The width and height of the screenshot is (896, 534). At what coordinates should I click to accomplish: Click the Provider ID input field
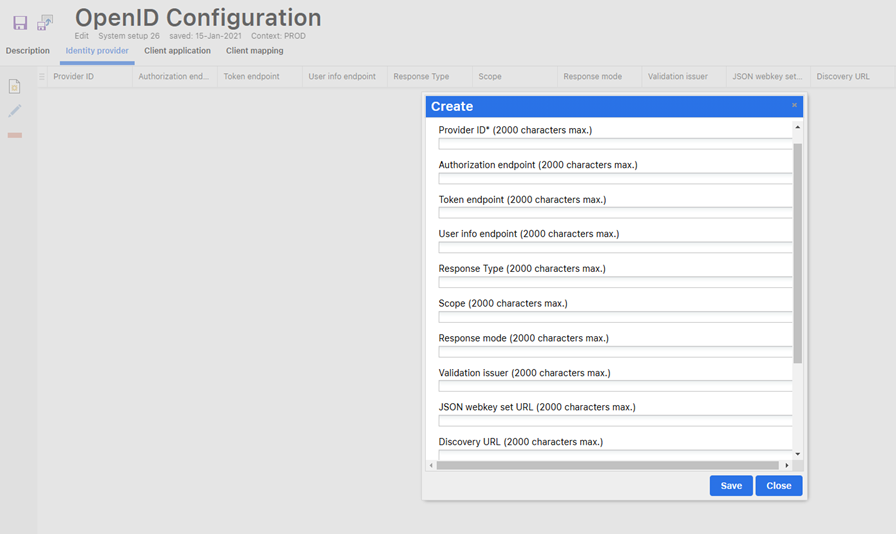point(615,144)
